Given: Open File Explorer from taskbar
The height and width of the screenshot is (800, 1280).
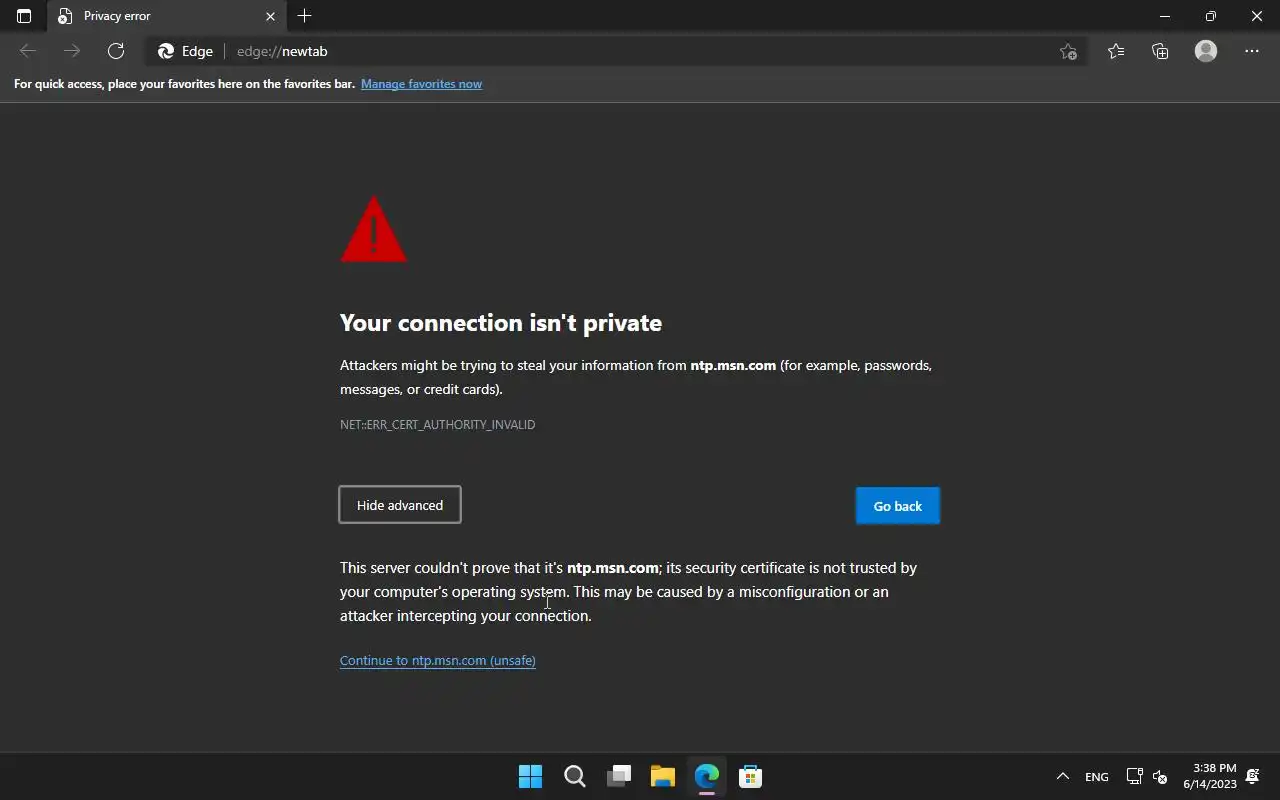Looking at the screenshot, I should pyautogui.click(x=663, y=776).
